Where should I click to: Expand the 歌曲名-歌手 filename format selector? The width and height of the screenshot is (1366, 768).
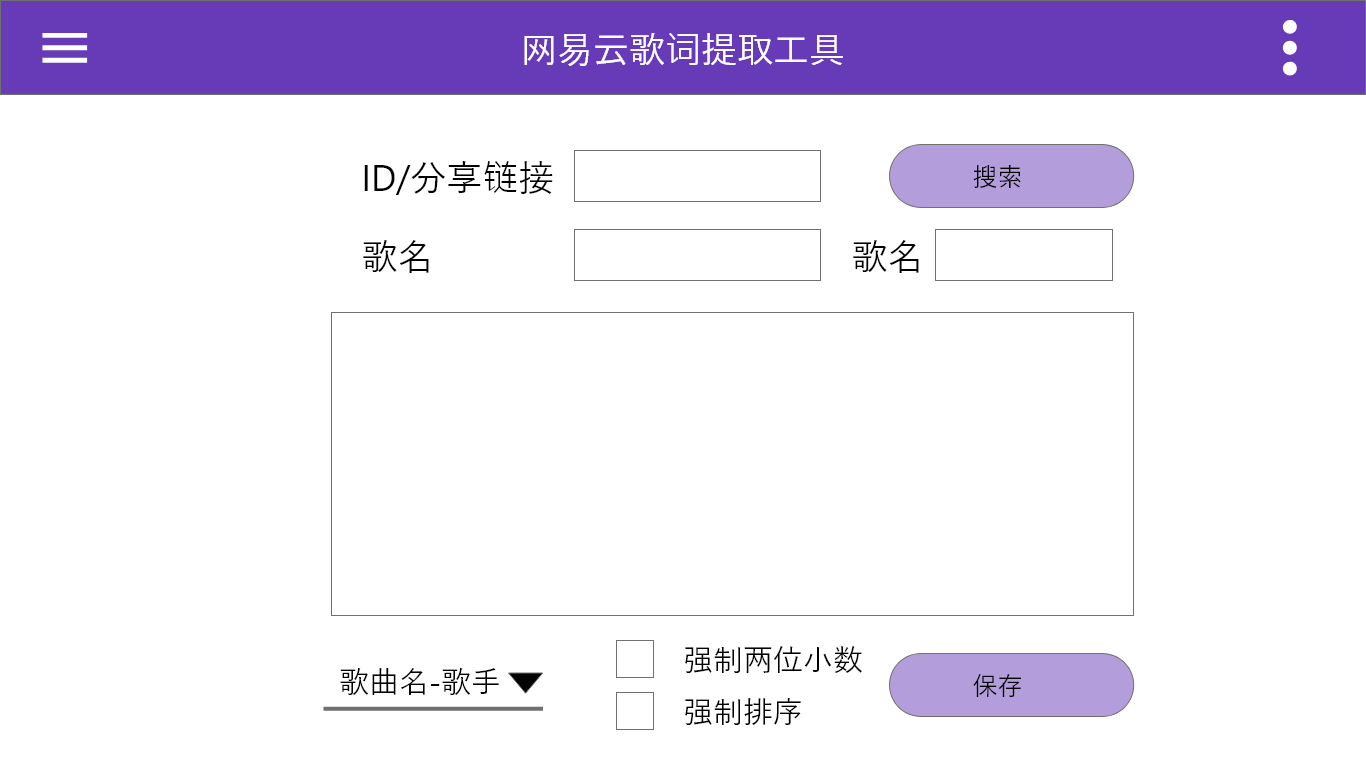click(x=420, y=683)
